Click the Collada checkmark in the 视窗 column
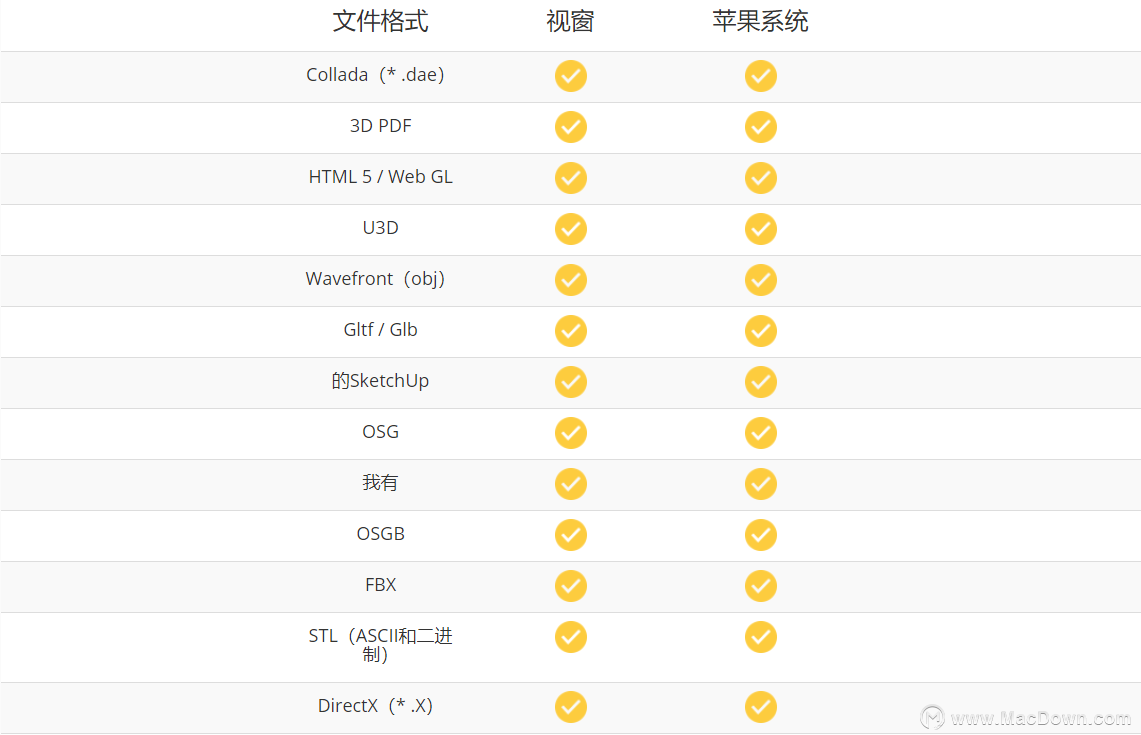Screen dimensions: 1141x735 pos(571,76)
